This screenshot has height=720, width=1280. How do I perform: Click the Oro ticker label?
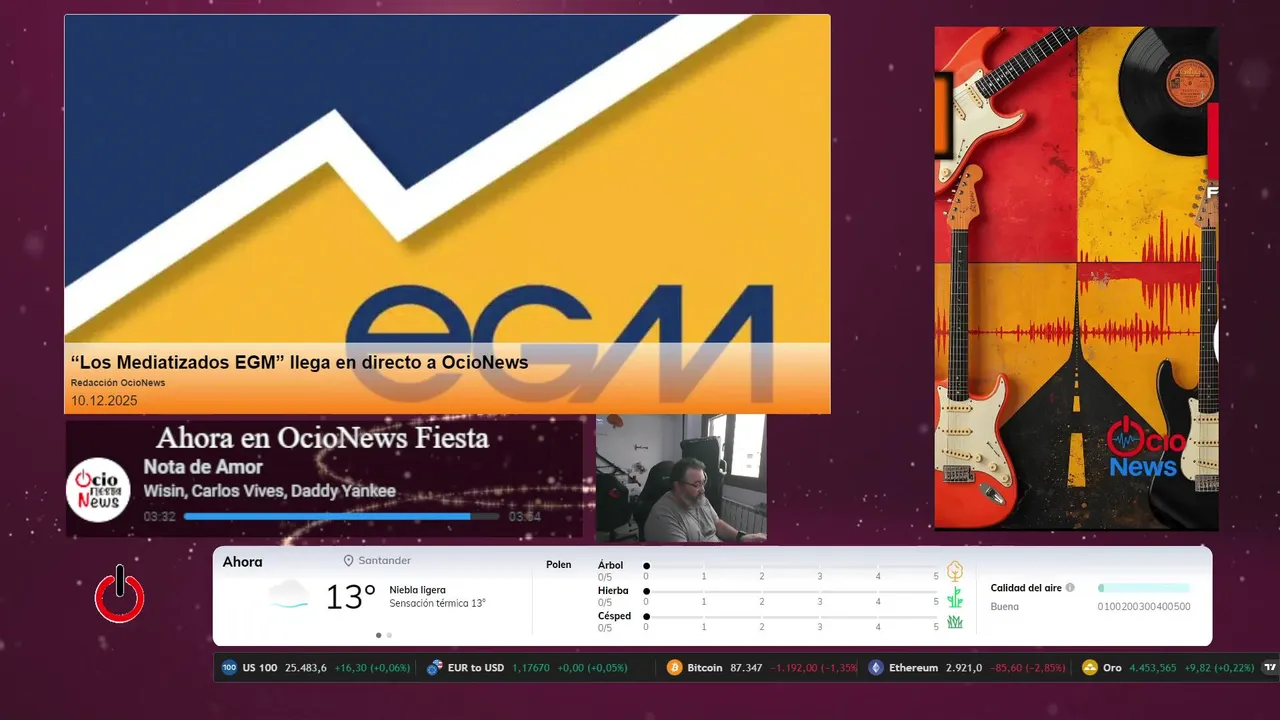(1112, 668)
